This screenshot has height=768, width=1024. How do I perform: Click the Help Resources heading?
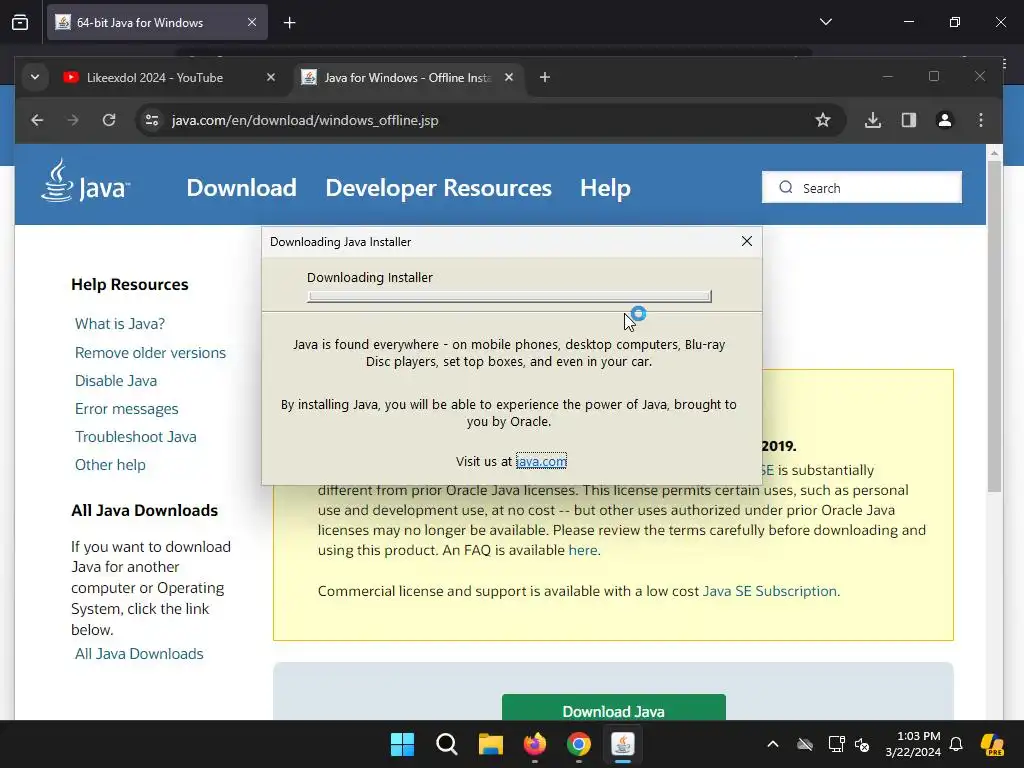click(129, 284)
